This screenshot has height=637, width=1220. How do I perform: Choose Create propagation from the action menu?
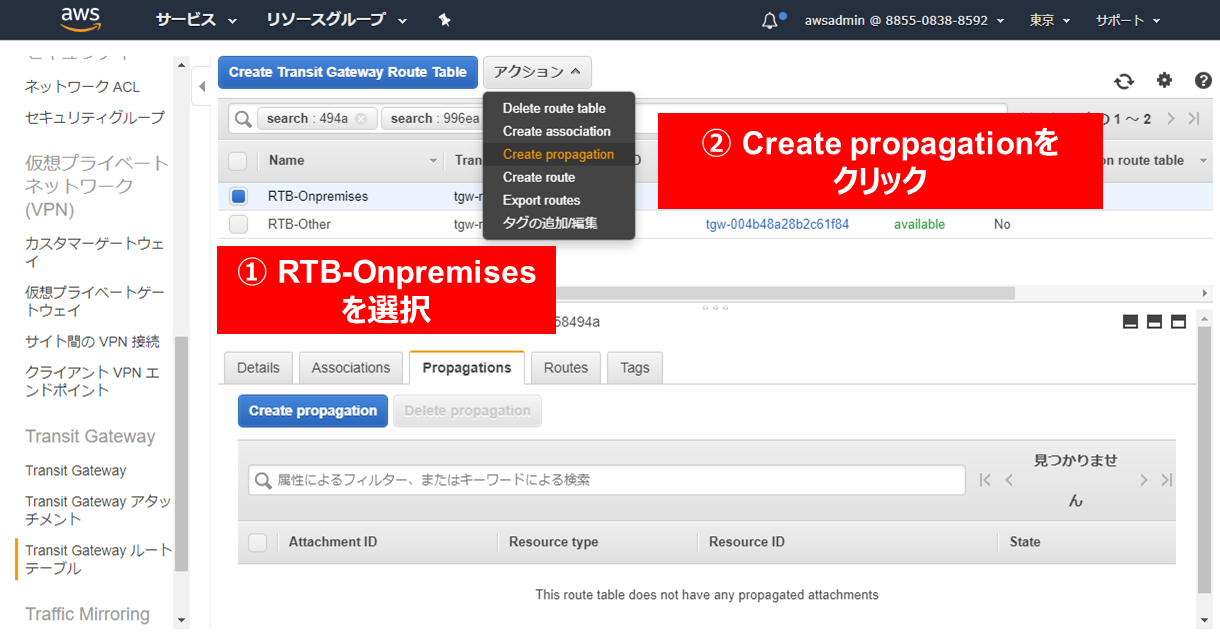coord(558,154)
